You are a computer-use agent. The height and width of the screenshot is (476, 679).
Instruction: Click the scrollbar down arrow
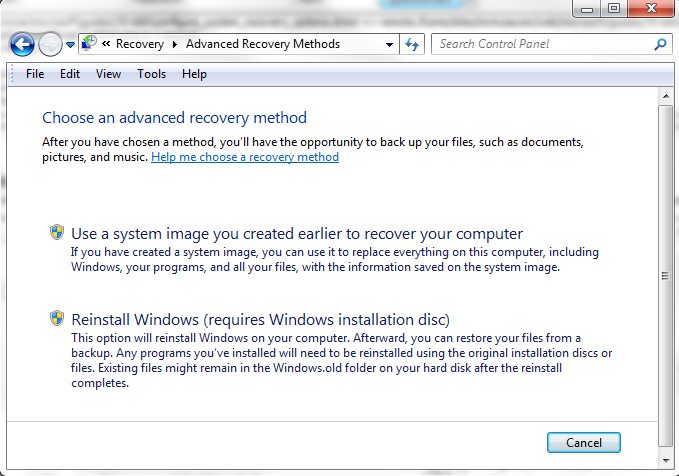666,460
